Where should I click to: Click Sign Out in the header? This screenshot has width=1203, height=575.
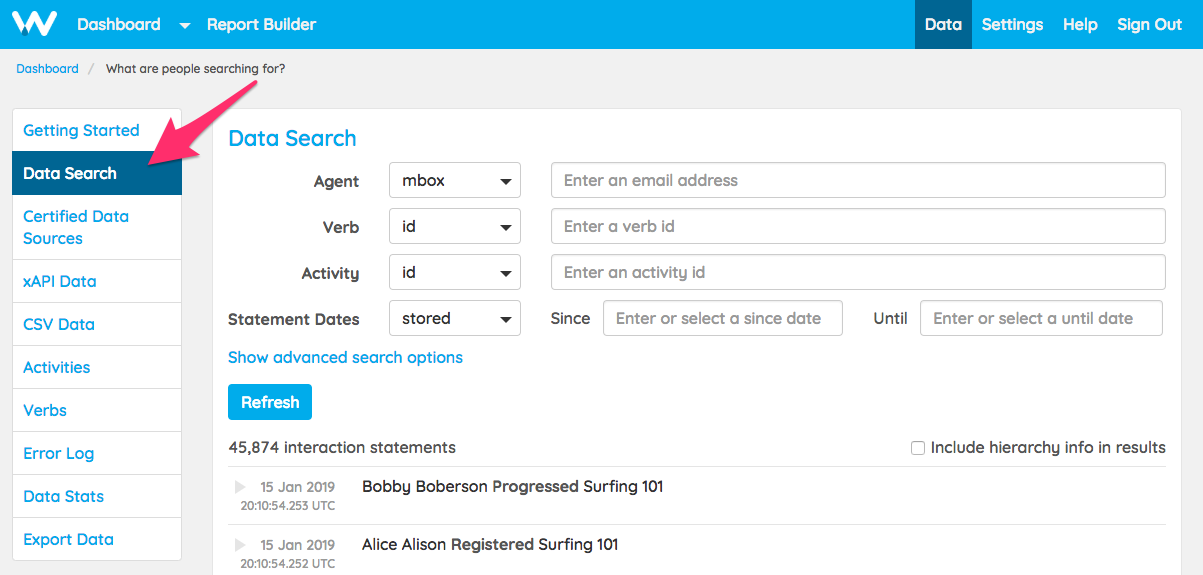click(1149, 25)
